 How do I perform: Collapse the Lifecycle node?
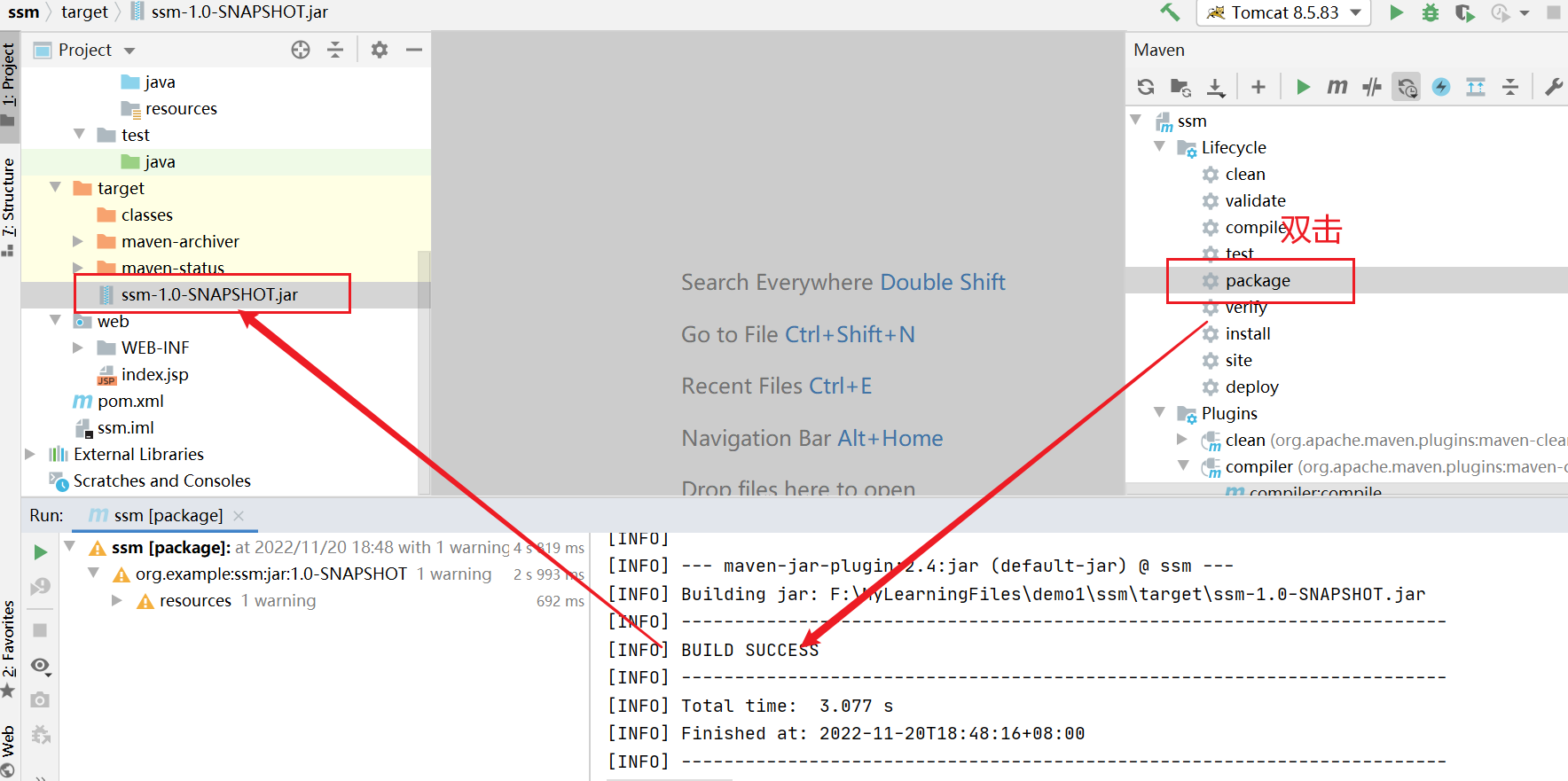pos(1160,146)
